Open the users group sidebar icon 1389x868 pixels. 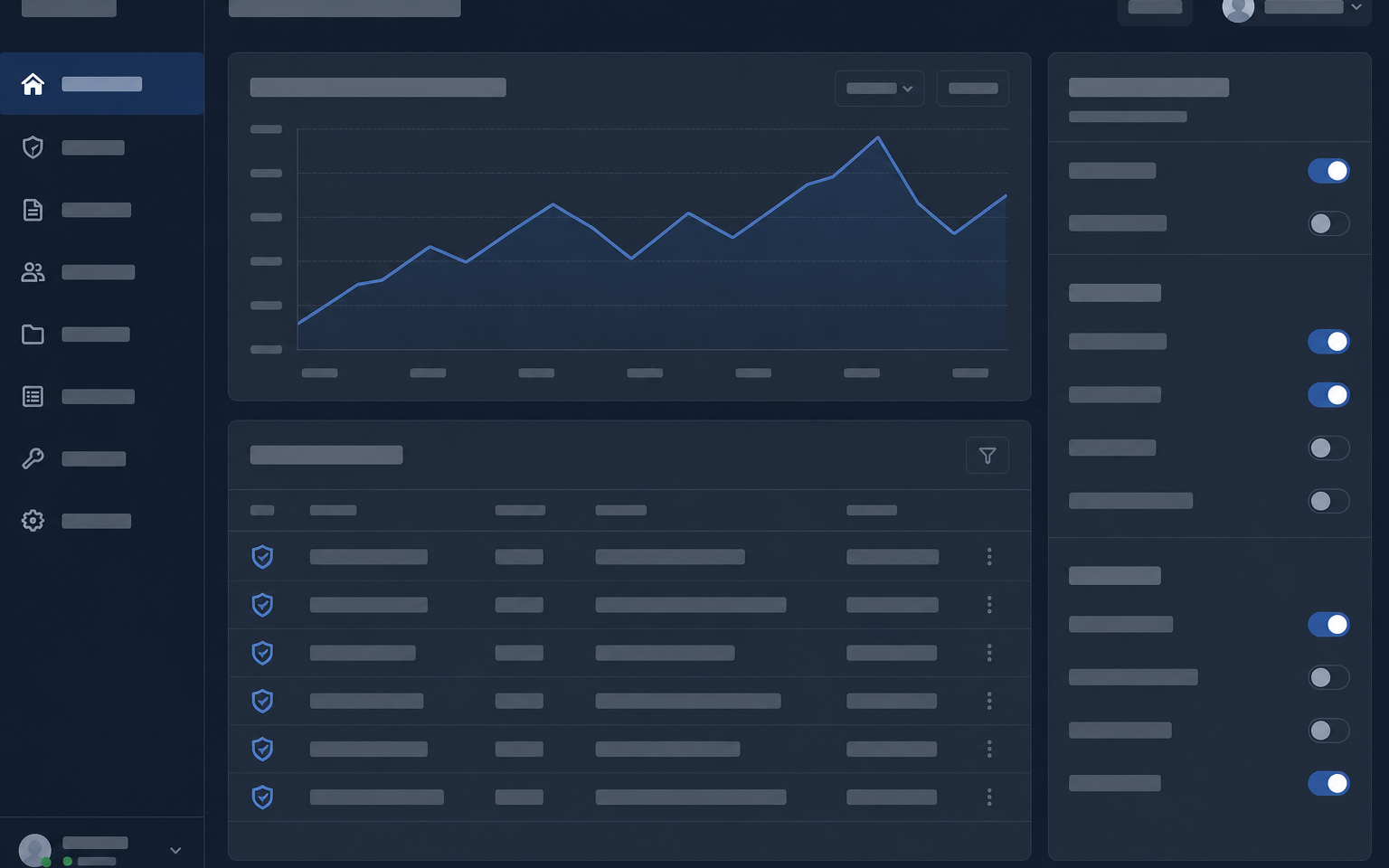pos(33,272)
